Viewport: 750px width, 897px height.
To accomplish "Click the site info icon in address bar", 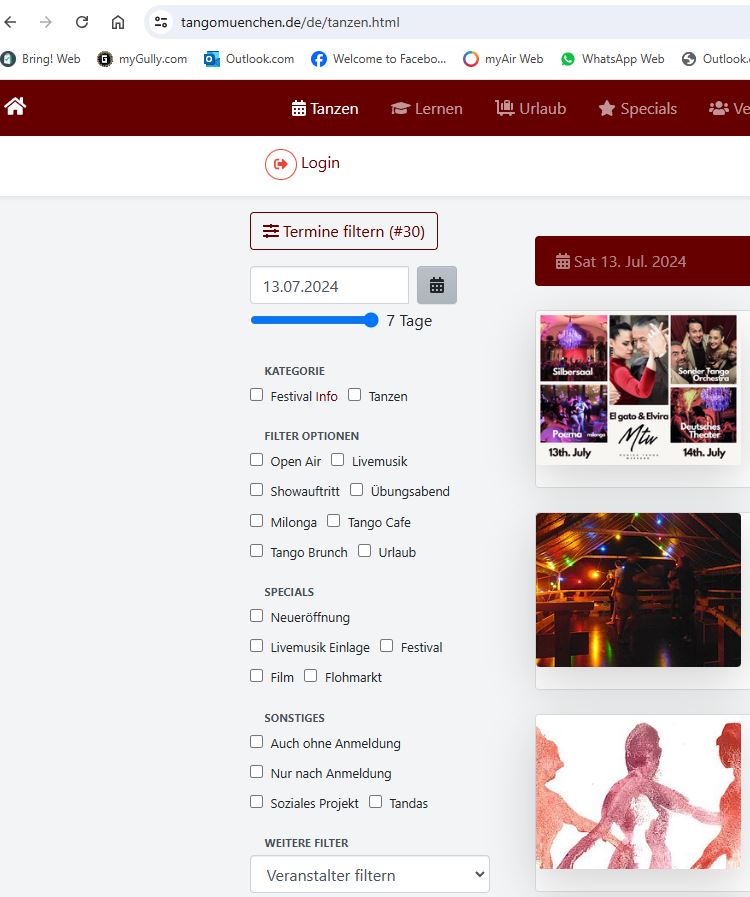I will tap(161, 22).
